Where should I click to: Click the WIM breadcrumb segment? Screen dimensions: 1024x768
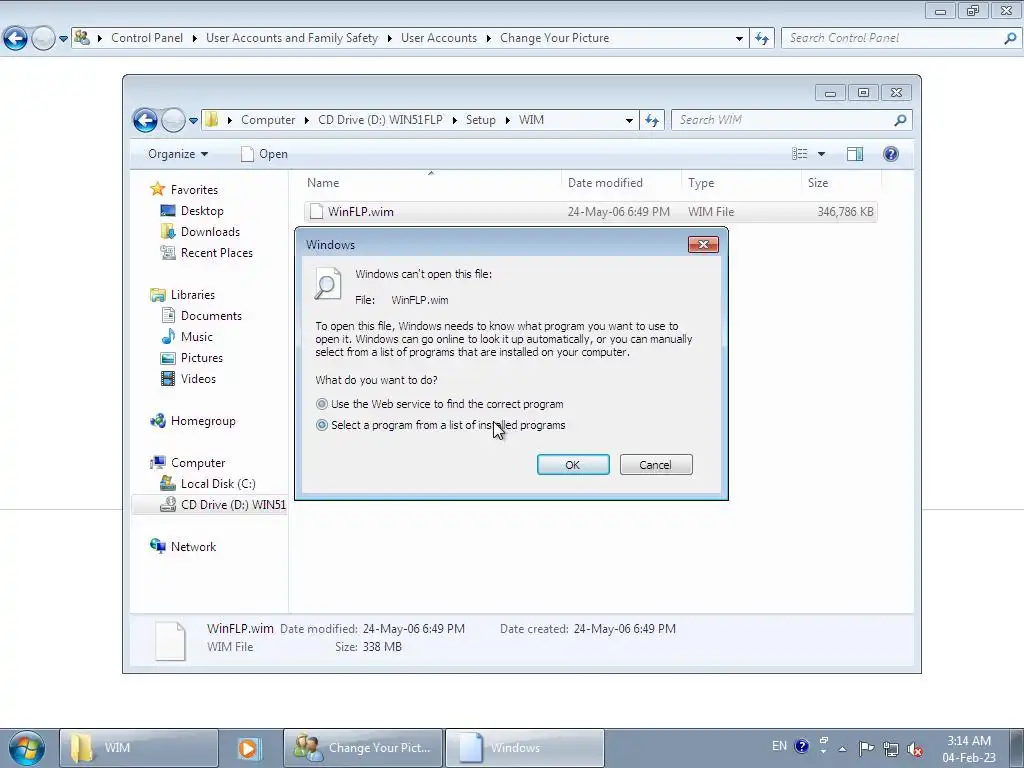(531, 120)
